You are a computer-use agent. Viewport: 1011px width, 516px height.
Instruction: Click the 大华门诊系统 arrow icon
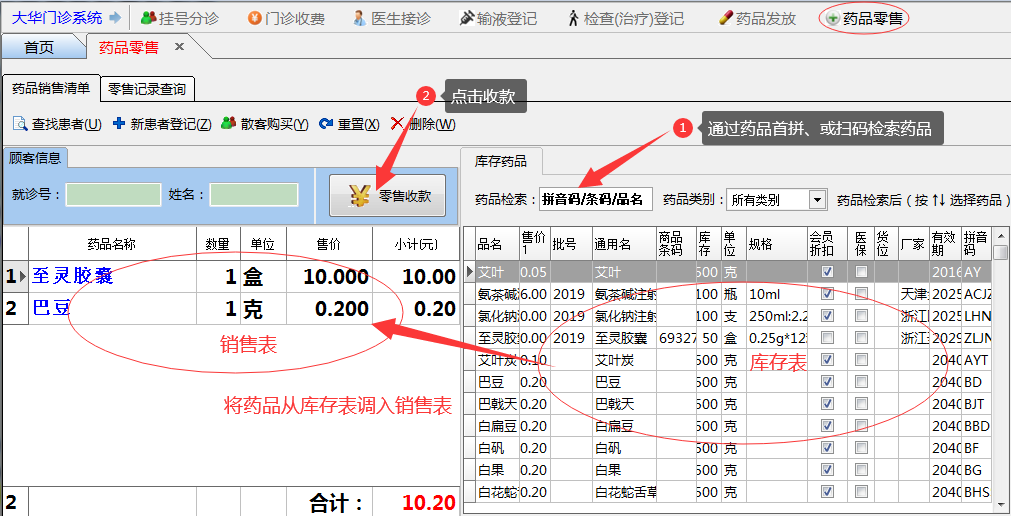coord(115,17)
